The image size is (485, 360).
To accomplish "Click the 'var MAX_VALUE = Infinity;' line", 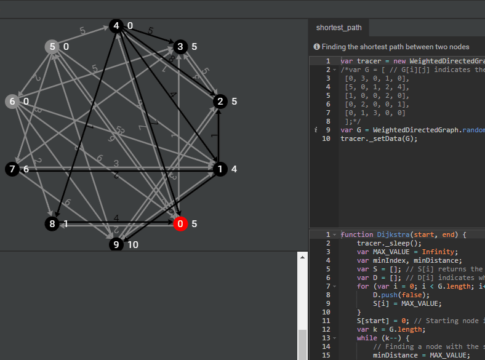I will pyautogui.click(x=407, y=252).
